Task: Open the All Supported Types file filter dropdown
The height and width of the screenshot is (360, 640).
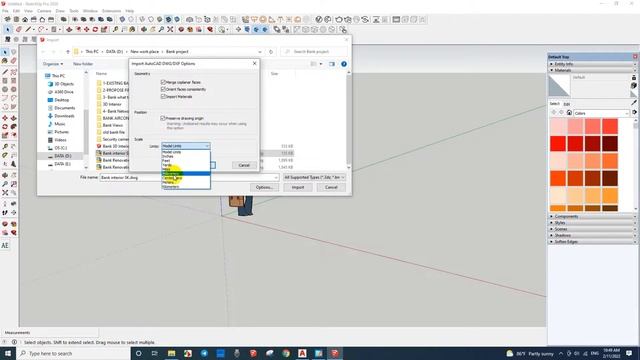Action: pos(315,177)
